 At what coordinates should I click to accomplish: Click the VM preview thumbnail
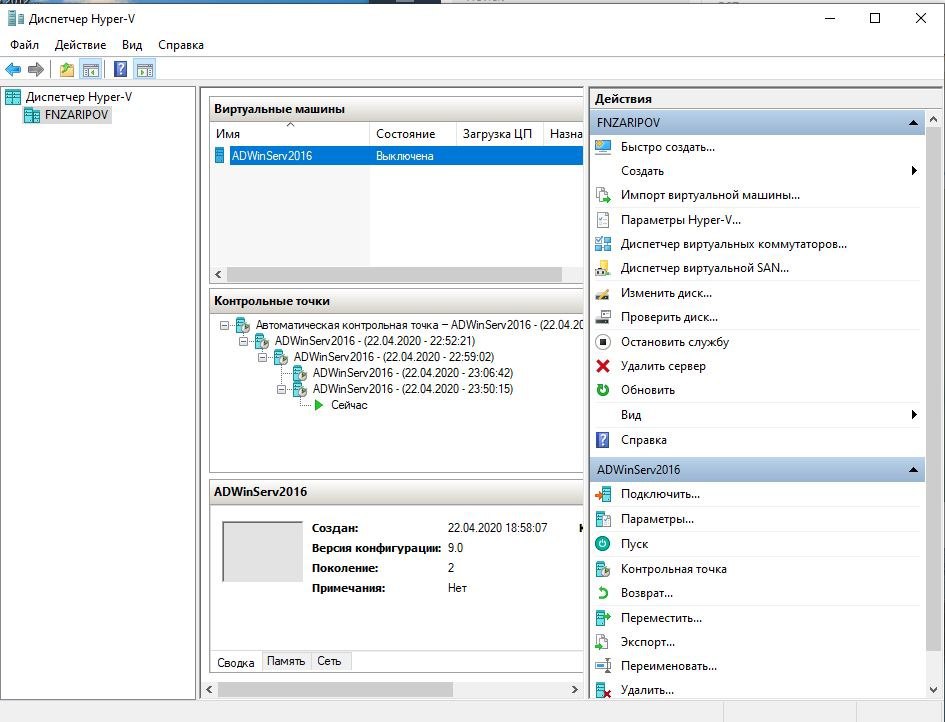tap(262, 551)
